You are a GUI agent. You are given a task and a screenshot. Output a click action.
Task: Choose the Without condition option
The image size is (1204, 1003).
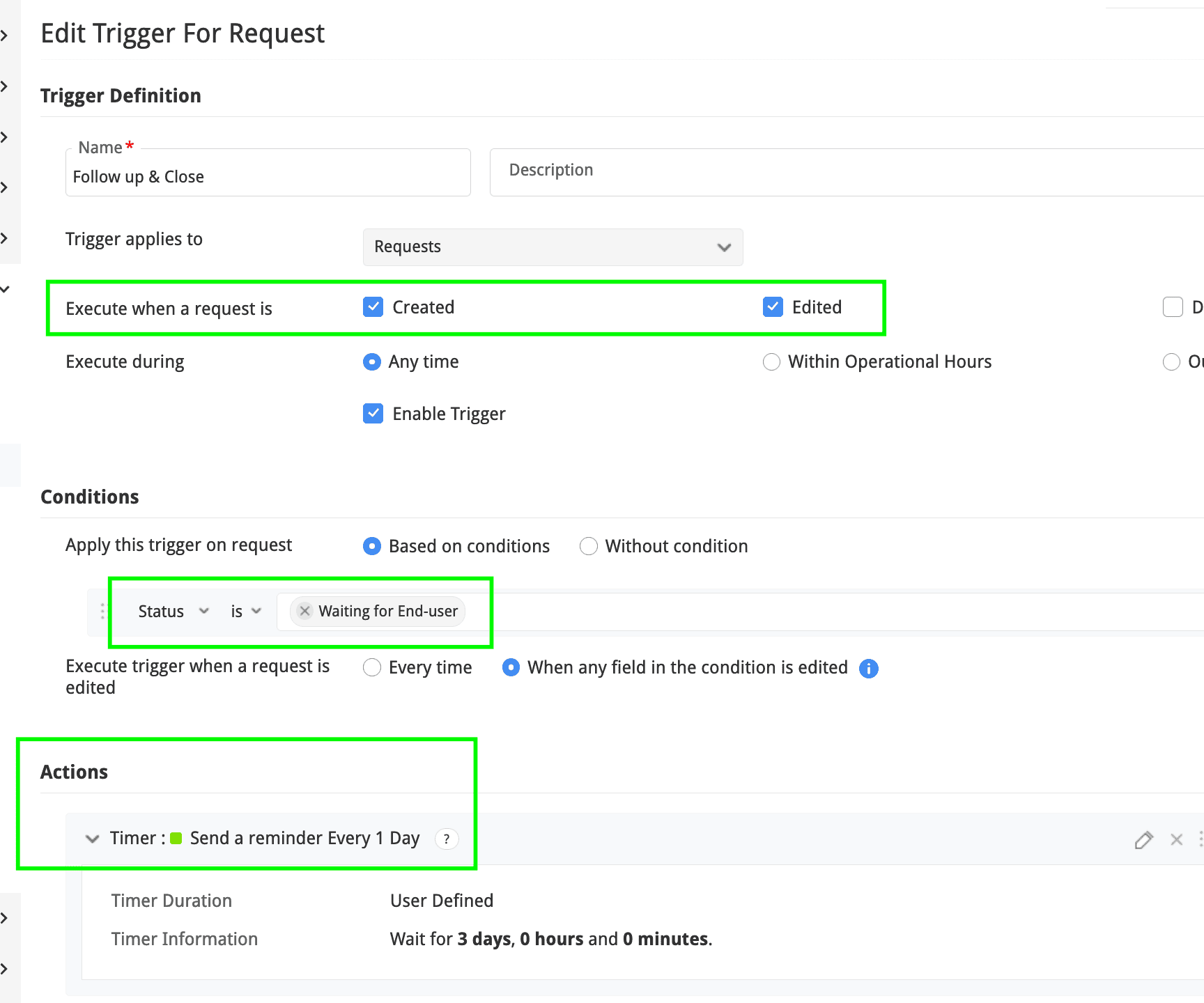[x=589, y=546]
